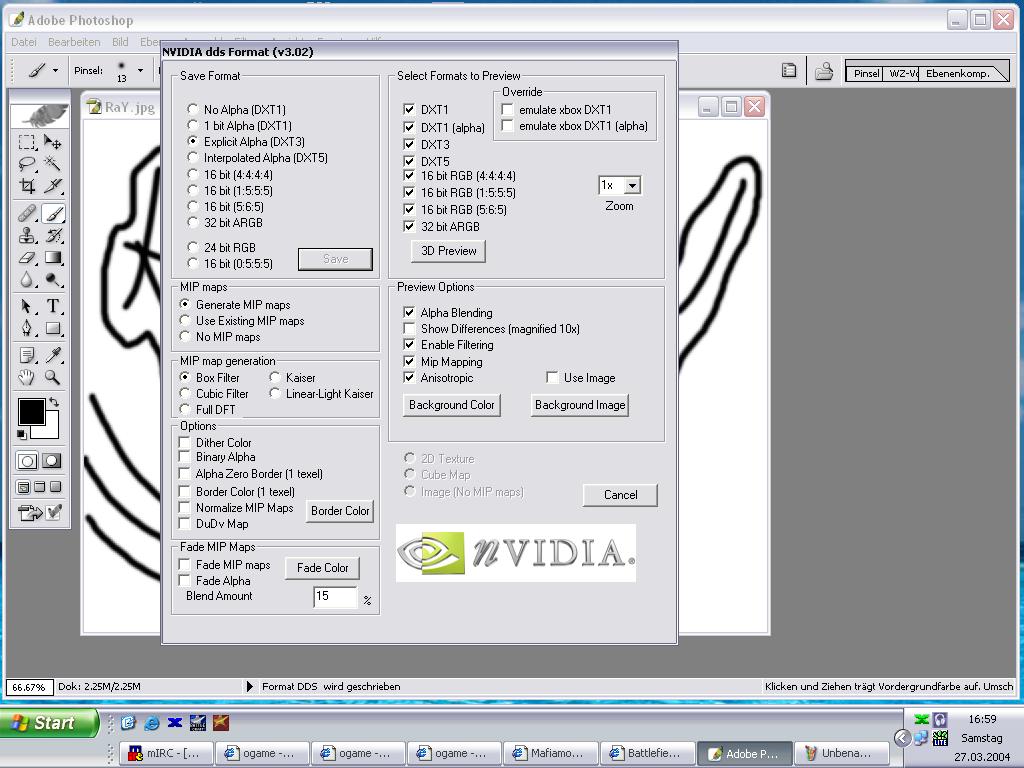Open the Windows Start button

[49, 723]
